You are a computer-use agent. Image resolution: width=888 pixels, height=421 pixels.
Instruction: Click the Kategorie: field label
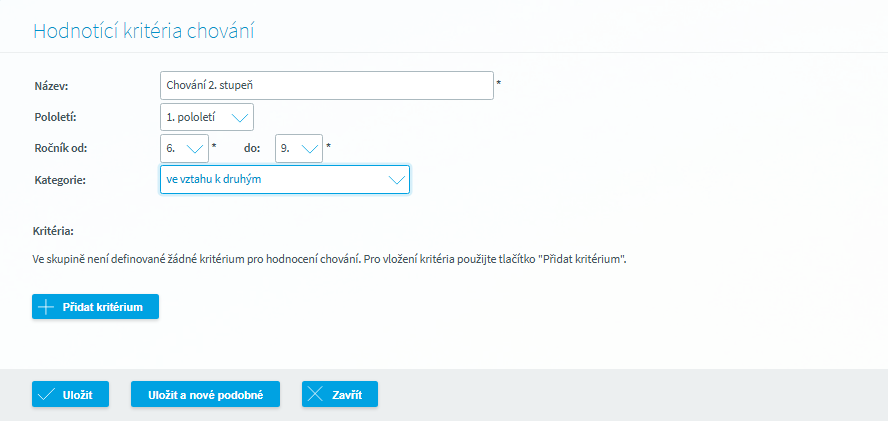point(60,179)
